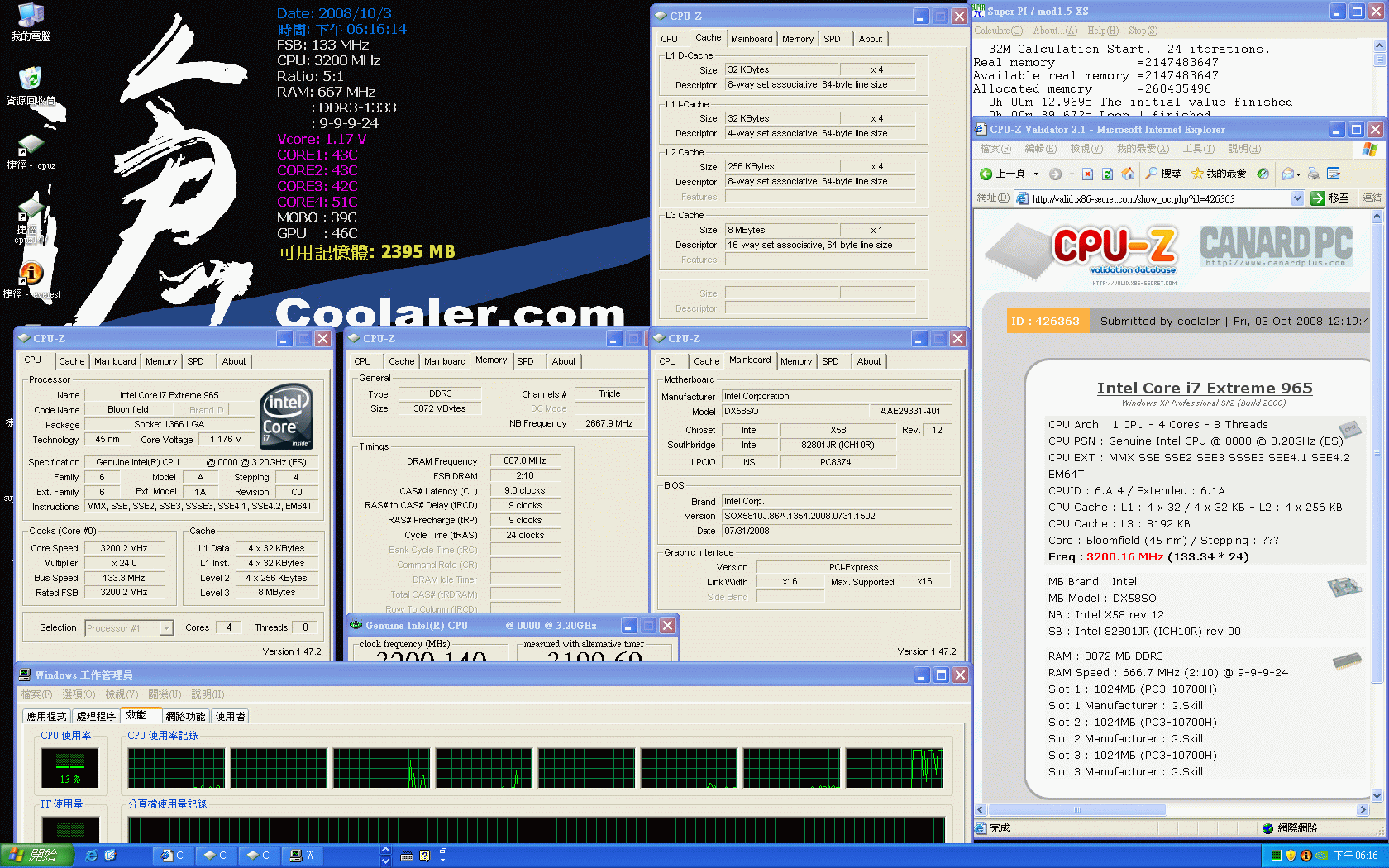This screenshot has height=868, width=1389.
Task: Select the everest shortcut desktop icon
Action: pos(31,281)
